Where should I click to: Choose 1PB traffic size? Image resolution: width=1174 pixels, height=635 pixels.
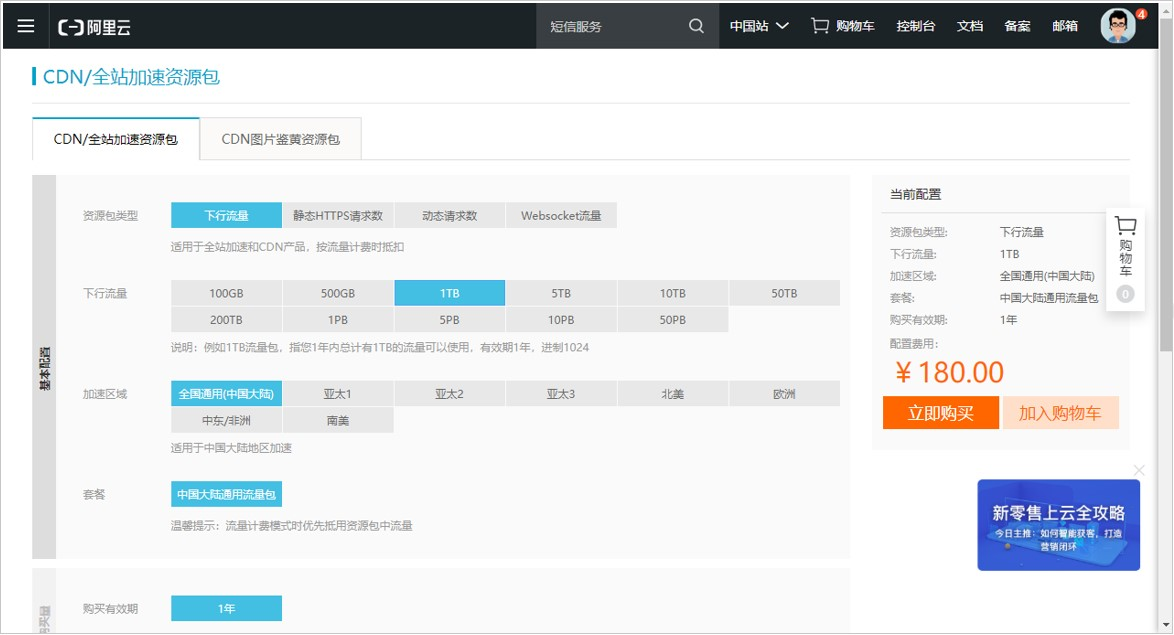(338, 320)
